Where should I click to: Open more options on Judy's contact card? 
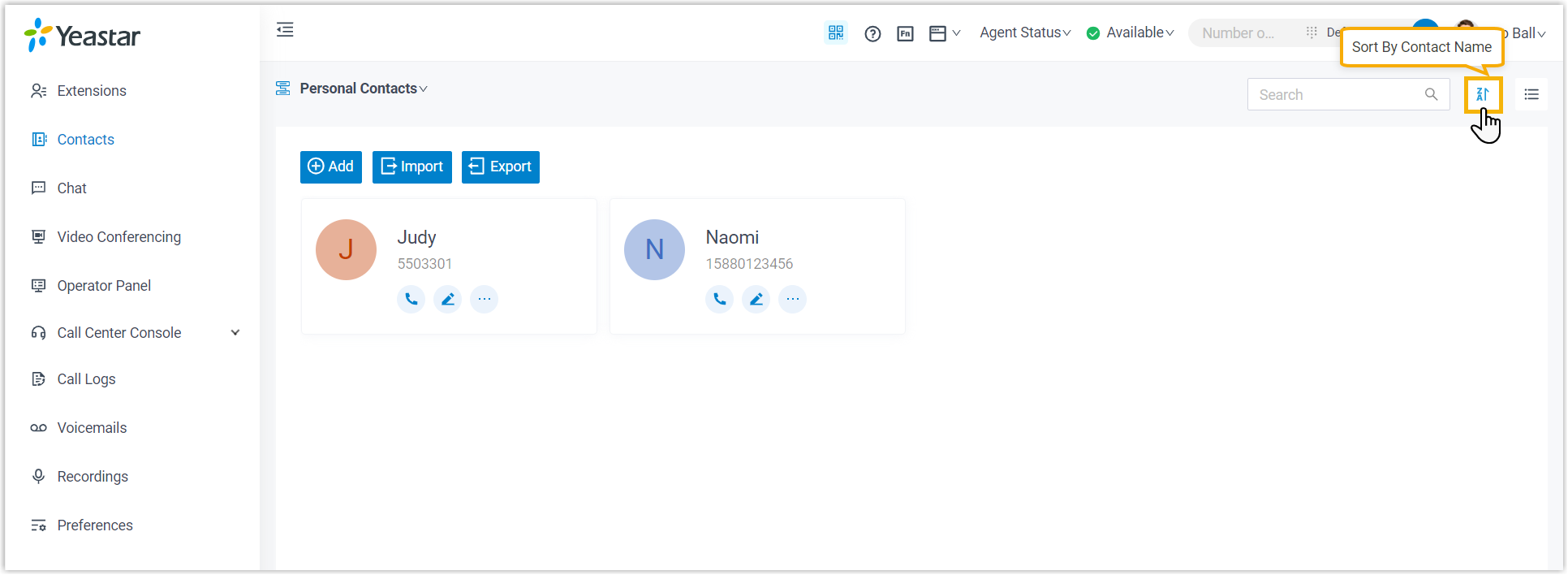pos(485,299)
